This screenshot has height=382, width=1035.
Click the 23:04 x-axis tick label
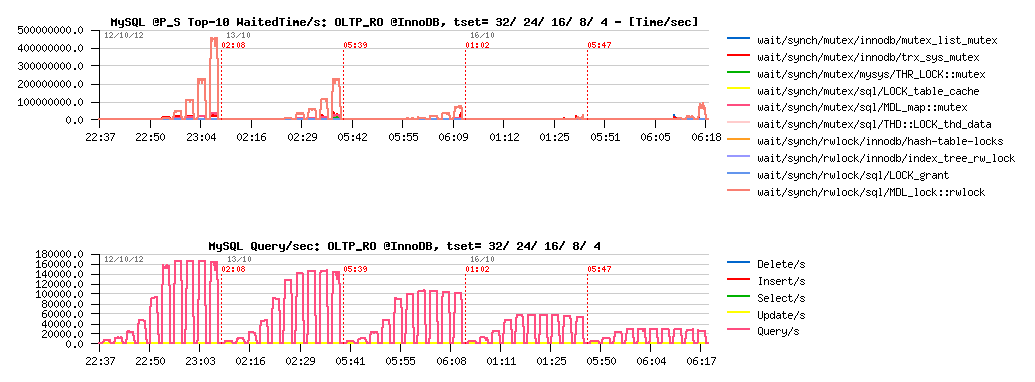tap(201, 137)
